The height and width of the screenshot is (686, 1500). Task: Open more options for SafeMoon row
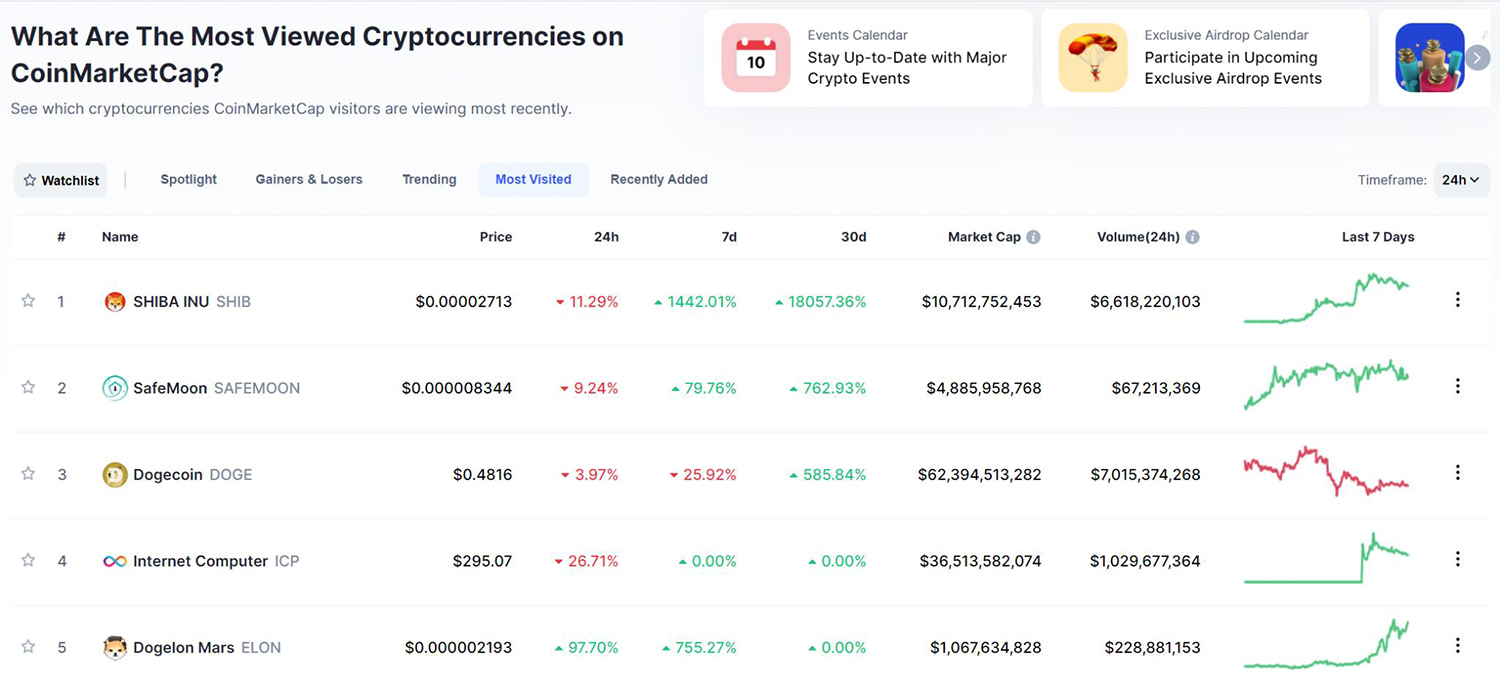[1458, 386]
